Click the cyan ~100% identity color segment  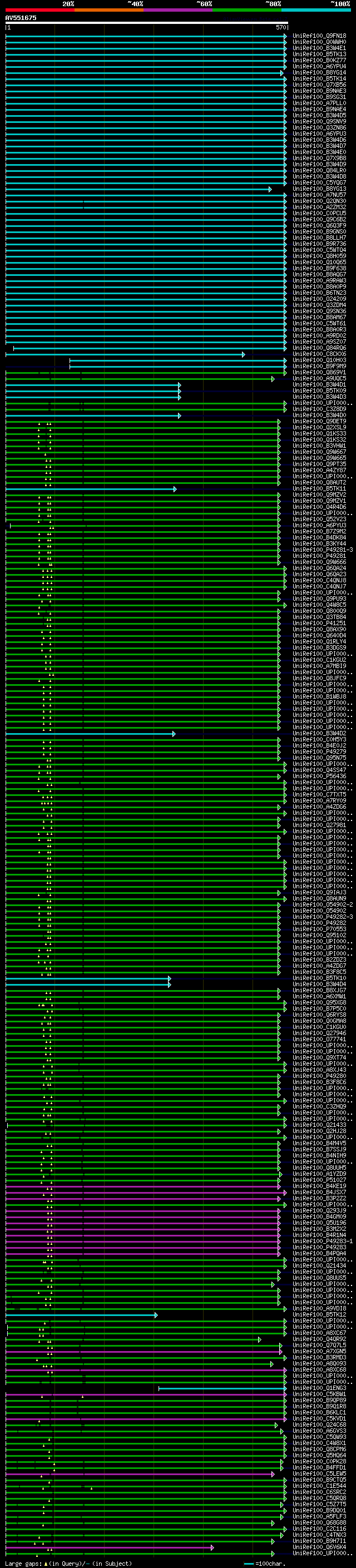pos(316,10)
